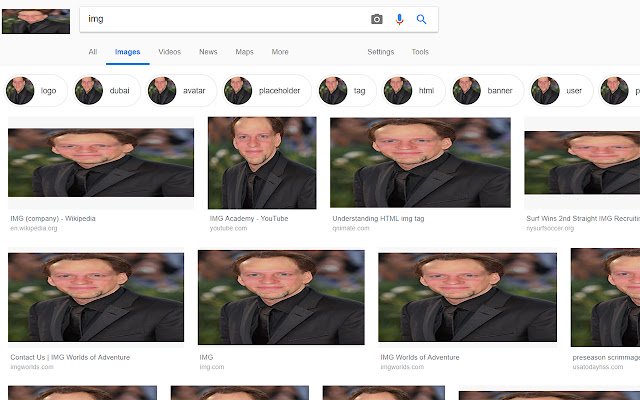640x400 pixels.
Task: Open the Settings menu
Action: tap(380, 52)
